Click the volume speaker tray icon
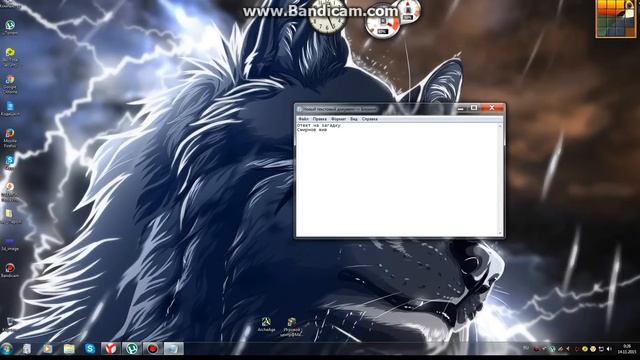This screenshot has height=360, width=640. click(609, 349)
